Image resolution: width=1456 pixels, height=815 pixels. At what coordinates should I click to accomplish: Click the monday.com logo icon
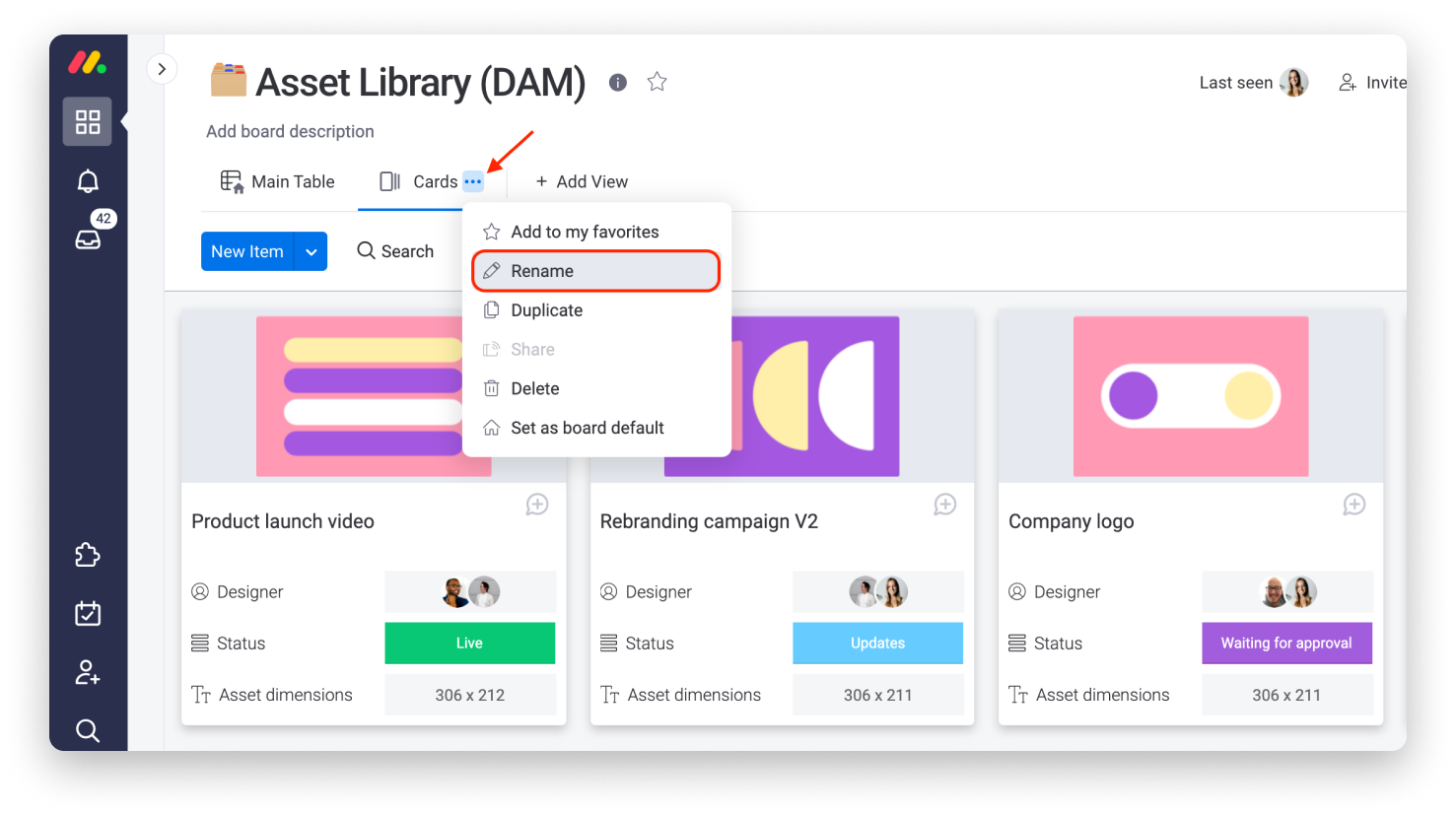pyautogui.click(x=88, y=63)
